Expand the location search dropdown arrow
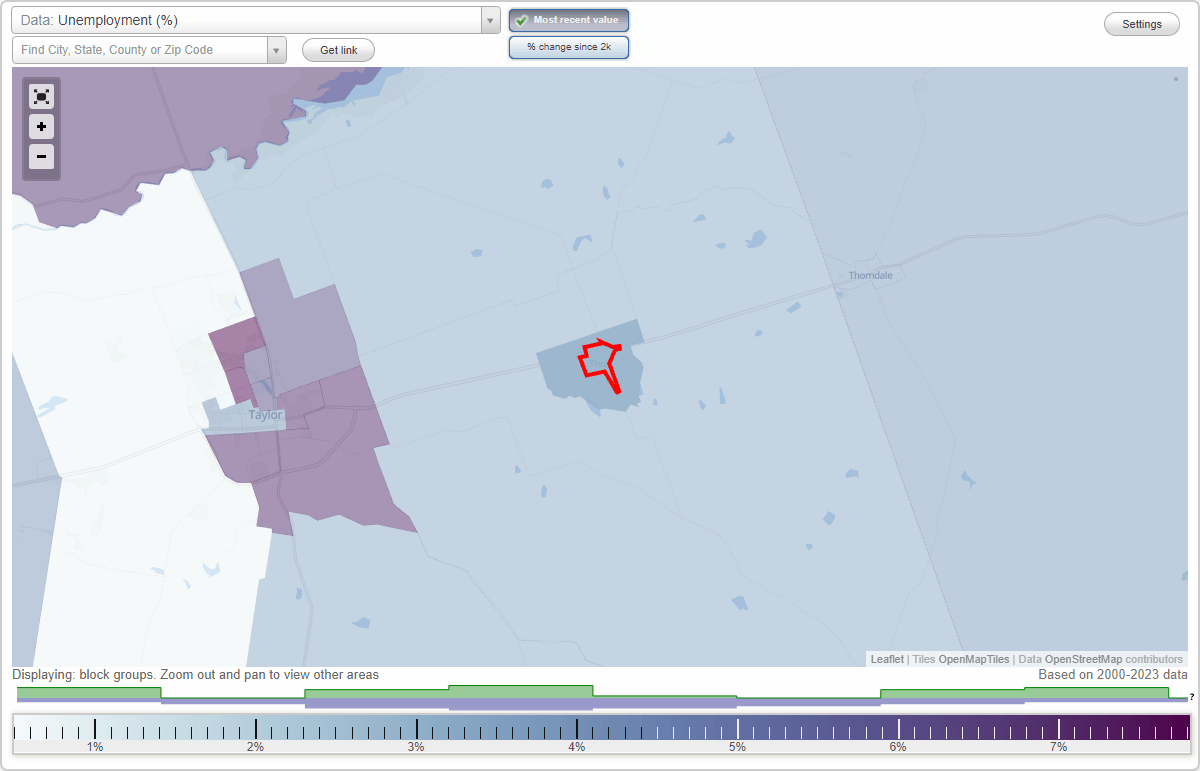The width and height of the screenshot is (1200, 771). pyautogui.click(x=277, y=50)
